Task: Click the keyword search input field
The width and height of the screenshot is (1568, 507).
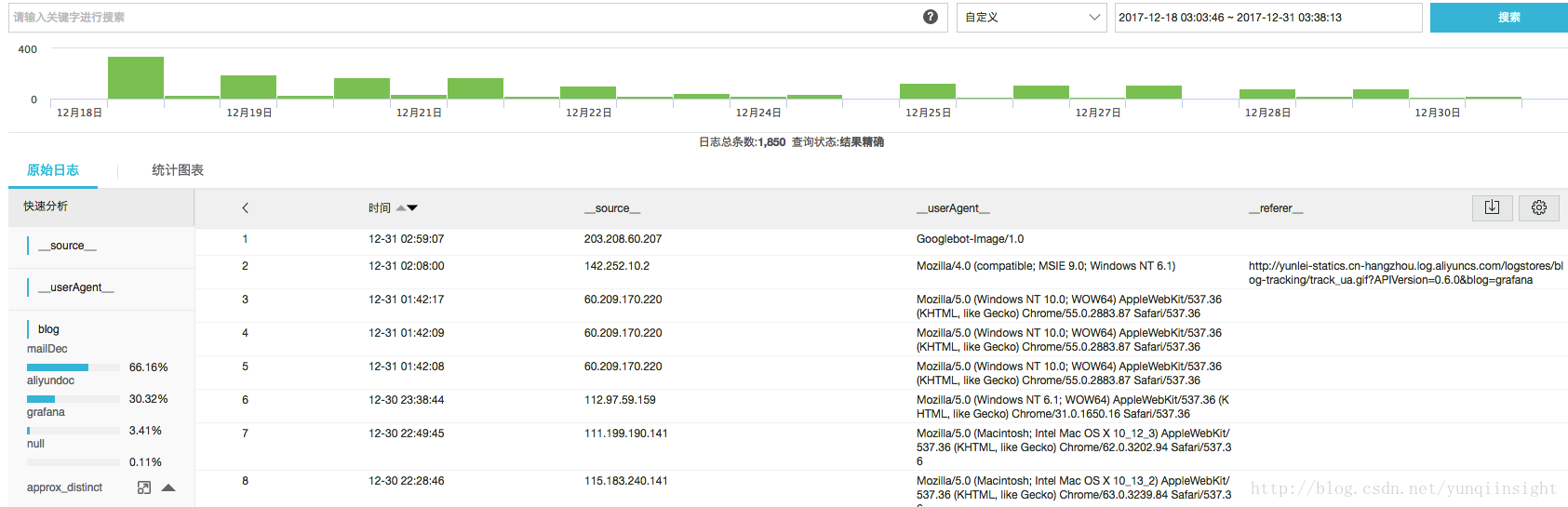Action: coord(465,18)
